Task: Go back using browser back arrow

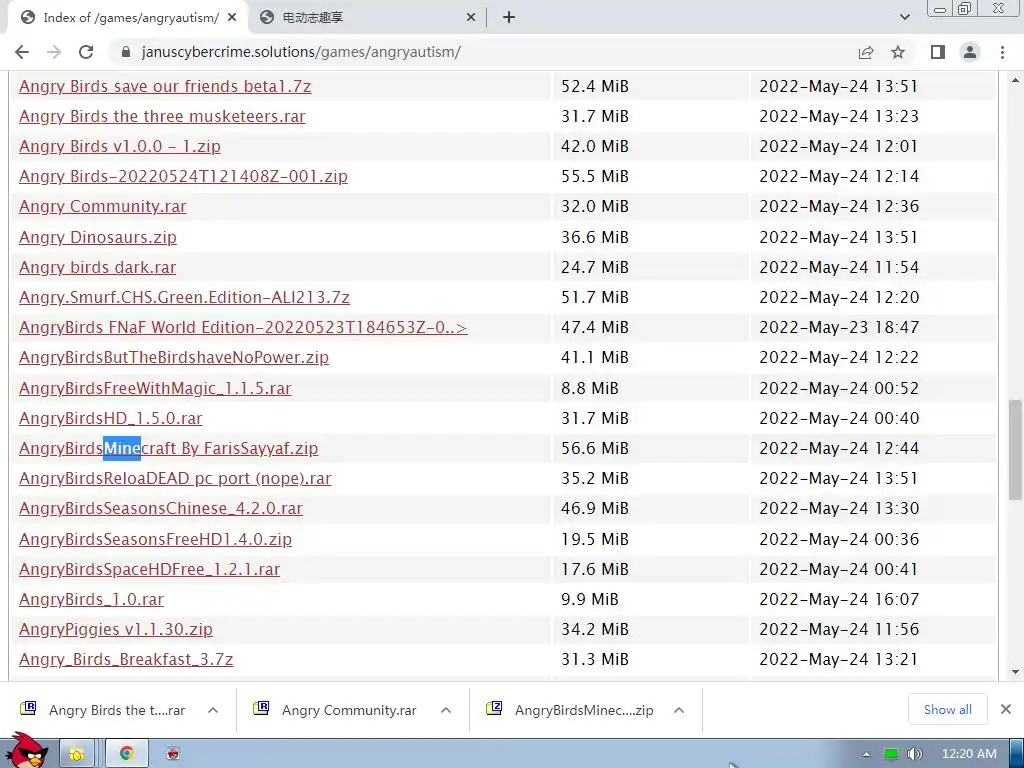Action: [22, 52]
